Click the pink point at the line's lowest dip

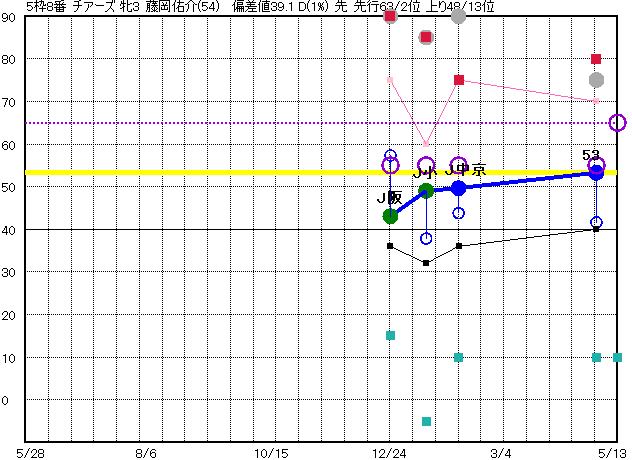(x=426, y=144)
